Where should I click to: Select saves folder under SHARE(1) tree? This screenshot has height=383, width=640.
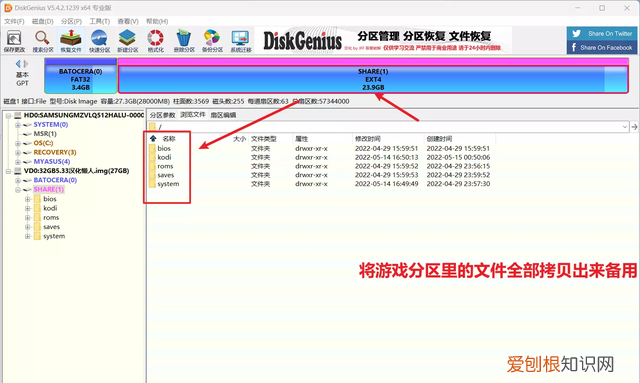point(51,227)
